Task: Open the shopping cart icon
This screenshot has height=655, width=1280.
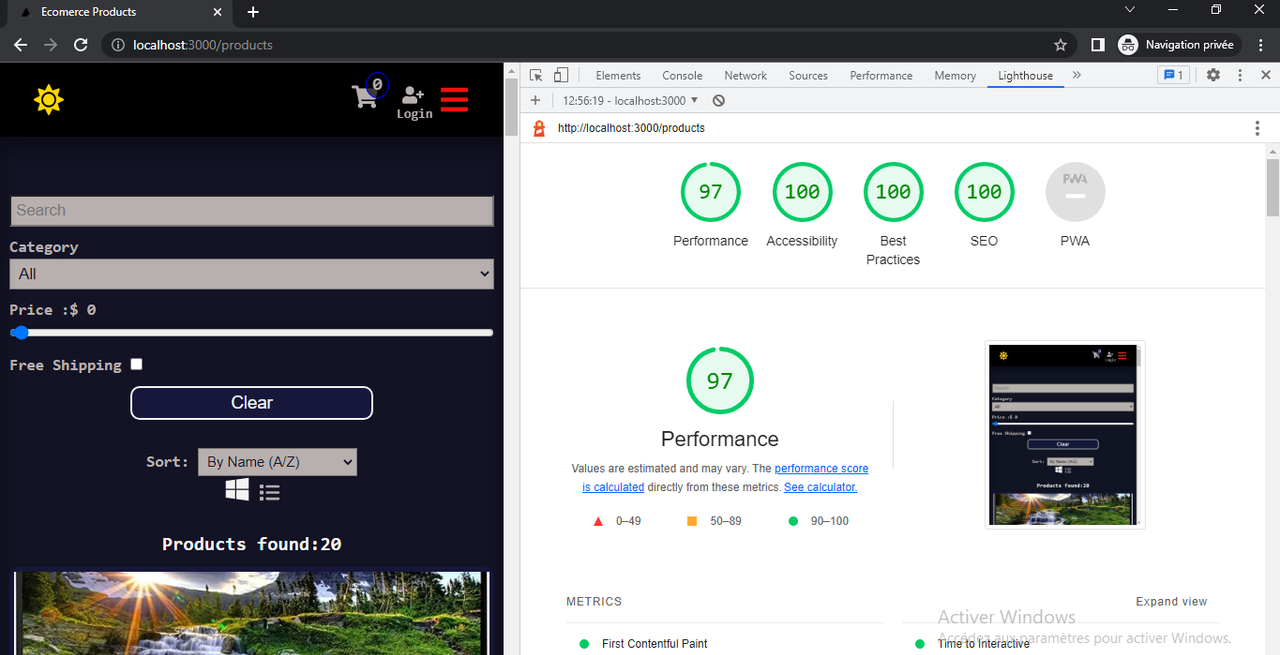Action: (365, 96)
